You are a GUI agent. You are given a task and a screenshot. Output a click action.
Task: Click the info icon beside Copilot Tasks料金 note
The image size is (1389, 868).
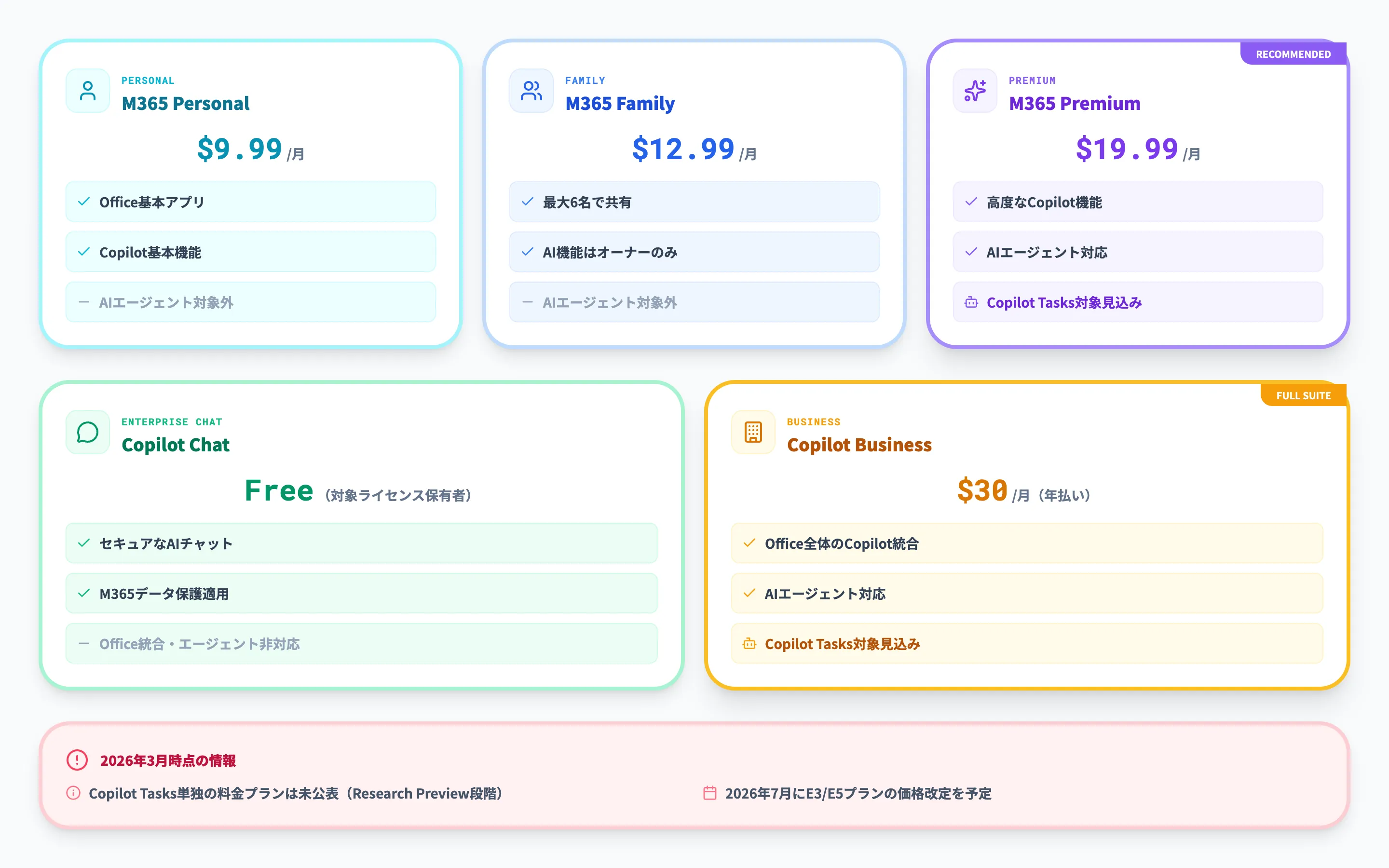73,794
